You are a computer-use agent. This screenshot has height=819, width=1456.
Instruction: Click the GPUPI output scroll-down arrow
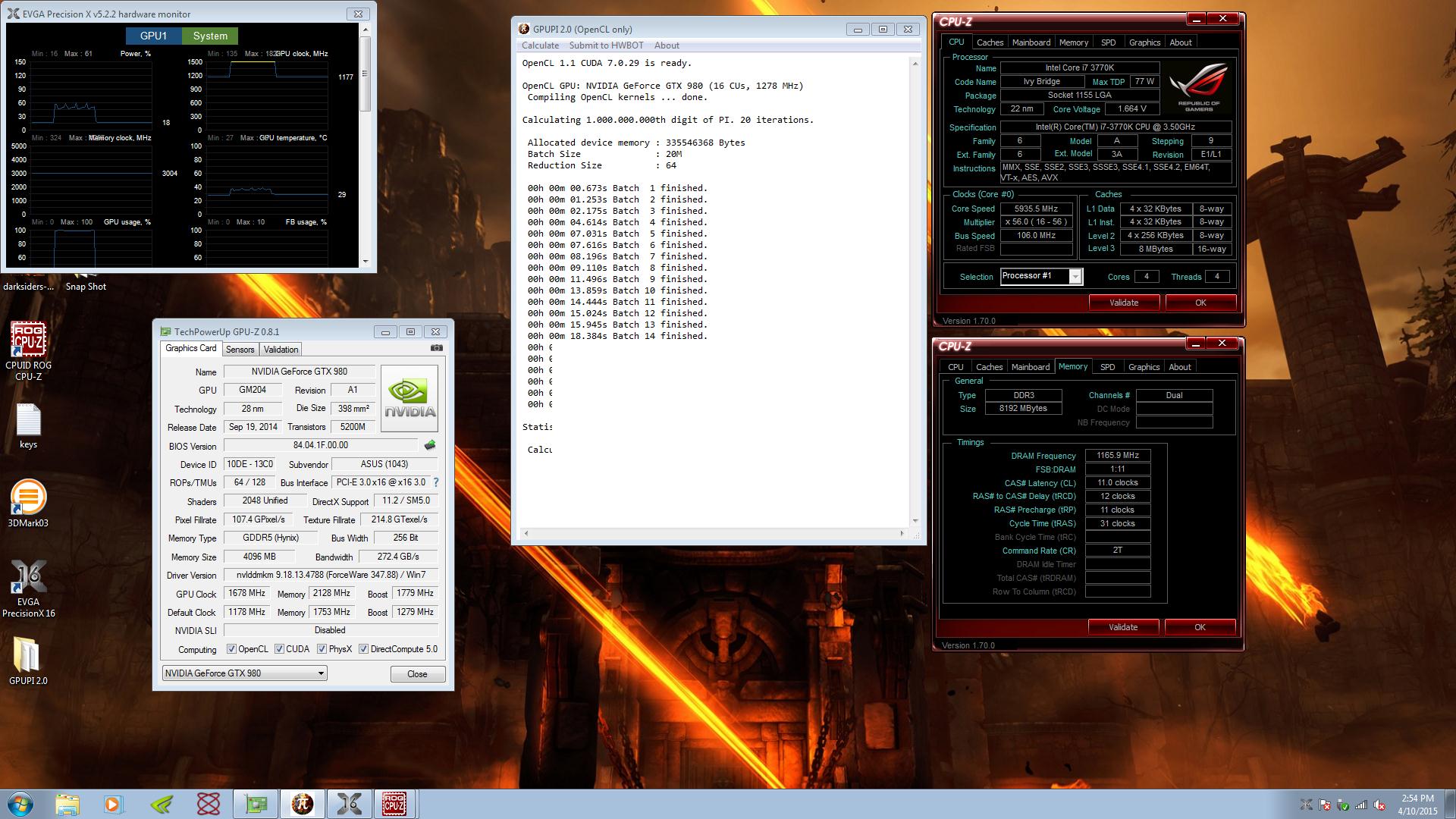click(x=915, y=521)
